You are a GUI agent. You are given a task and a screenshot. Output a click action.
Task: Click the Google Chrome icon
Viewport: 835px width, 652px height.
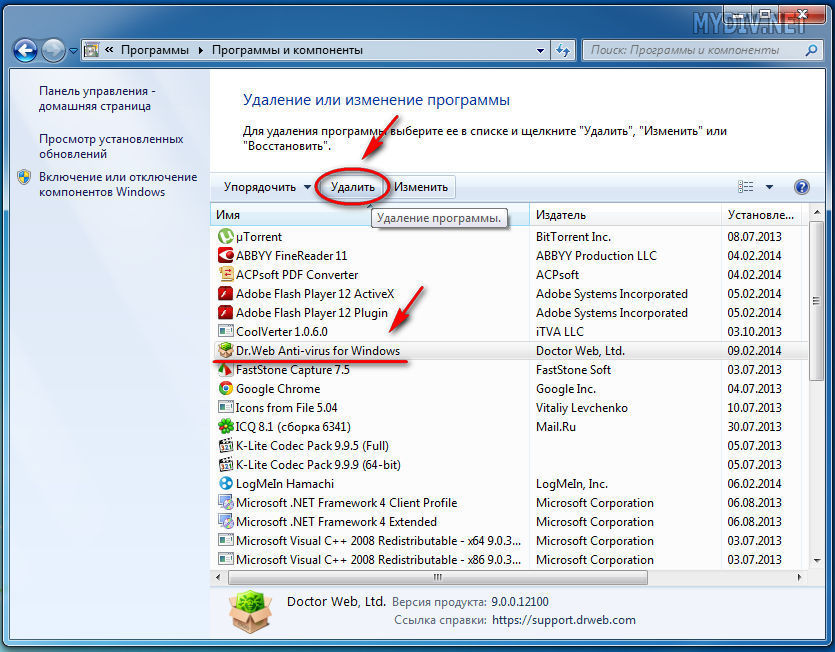coord(226,388)
